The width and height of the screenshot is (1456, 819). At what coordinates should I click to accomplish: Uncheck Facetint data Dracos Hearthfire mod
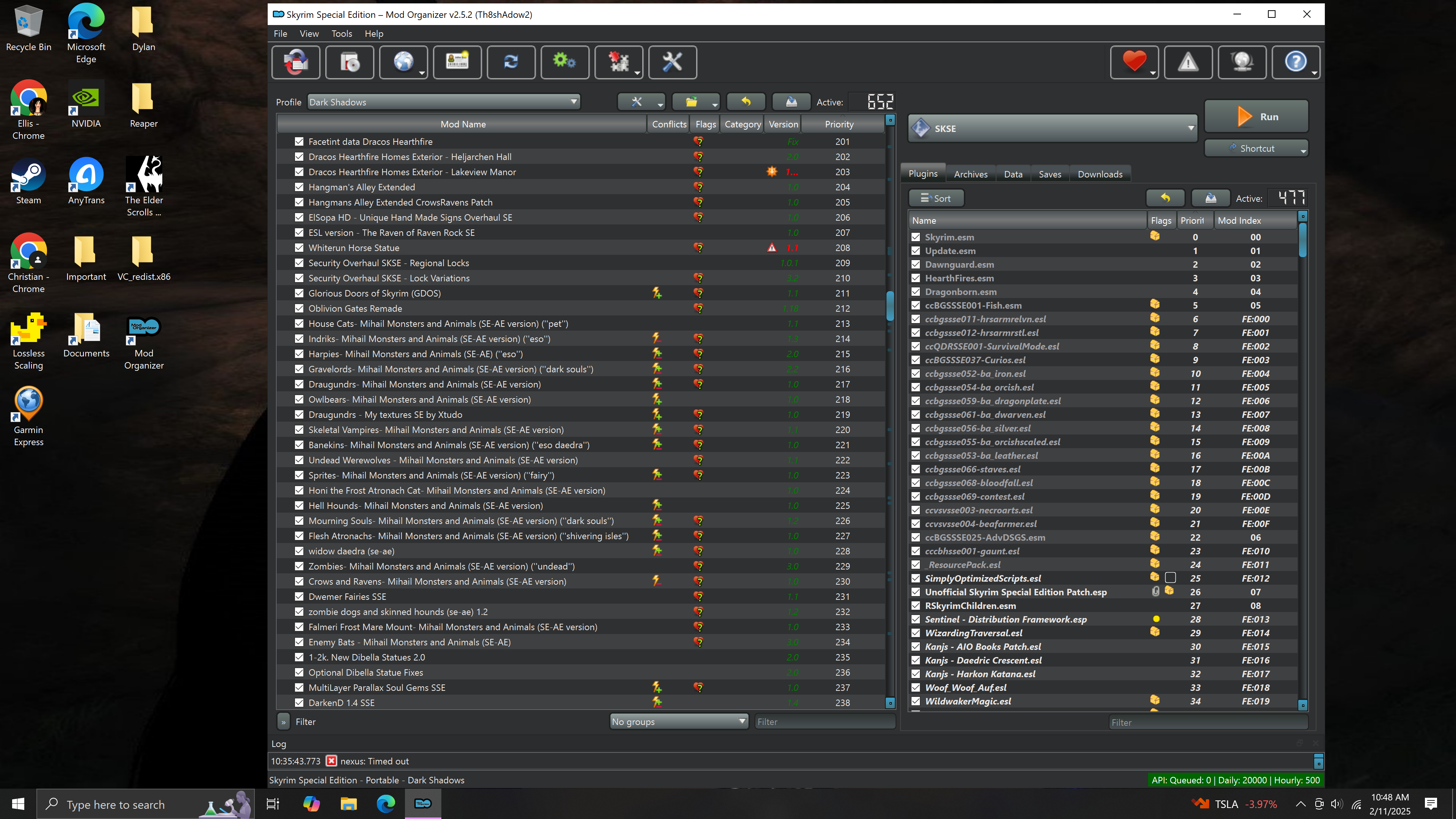point(299,141)
